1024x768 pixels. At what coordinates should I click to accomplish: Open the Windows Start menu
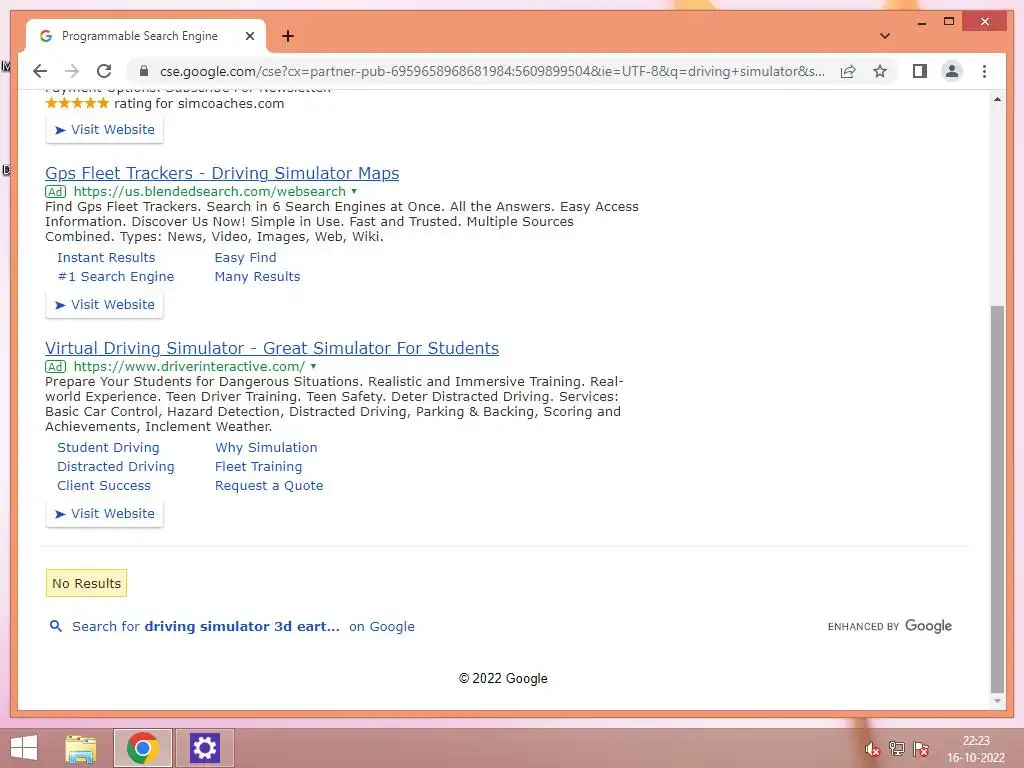click(24, 748)
